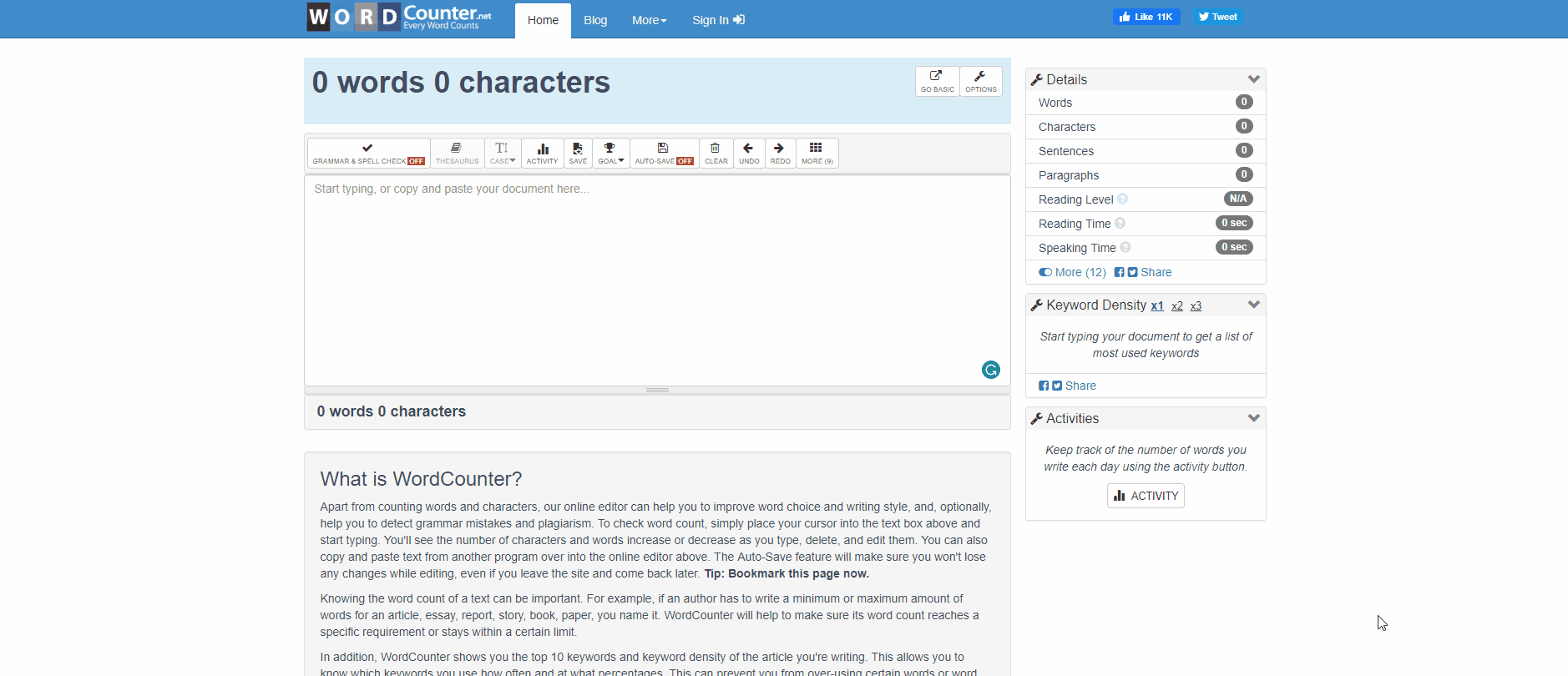Grab the editor resize handle bar
This screenshot has width=1568, height=676.
point(657,390)
